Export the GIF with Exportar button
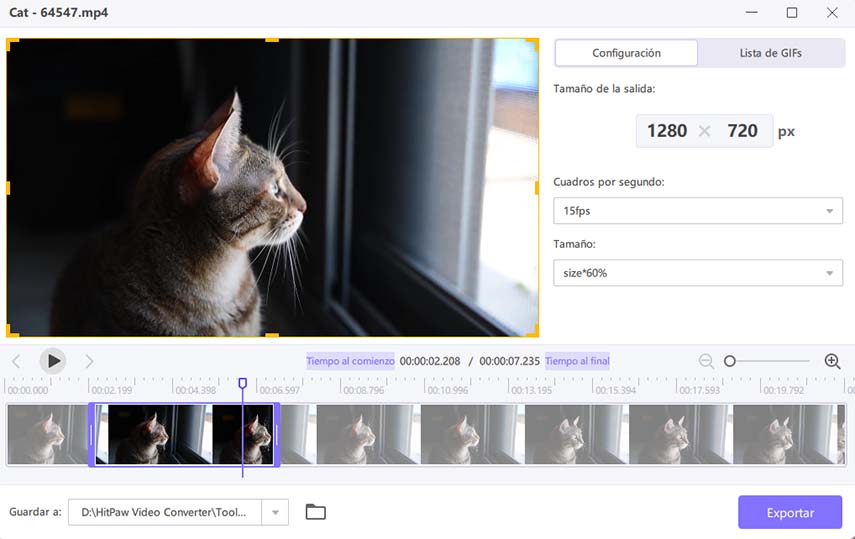The image size is (855, 539). point(790,512)
